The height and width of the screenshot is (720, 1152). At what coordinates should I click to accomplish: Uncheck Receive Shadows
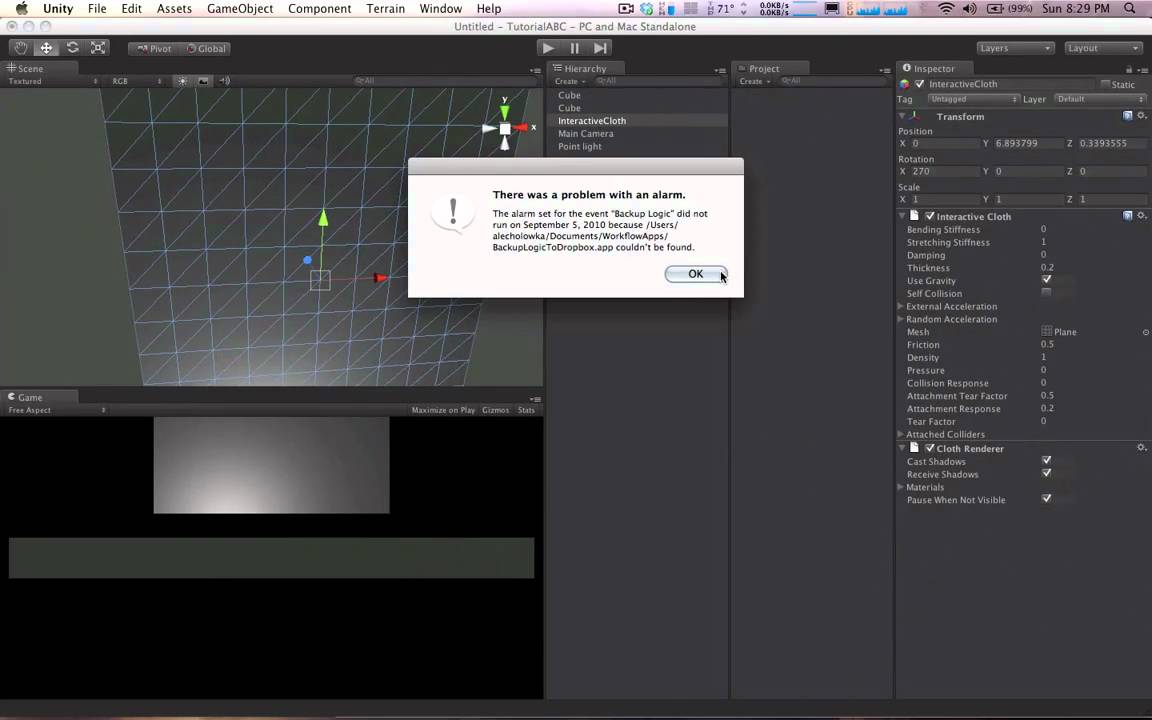click(x=1046, y=473)
